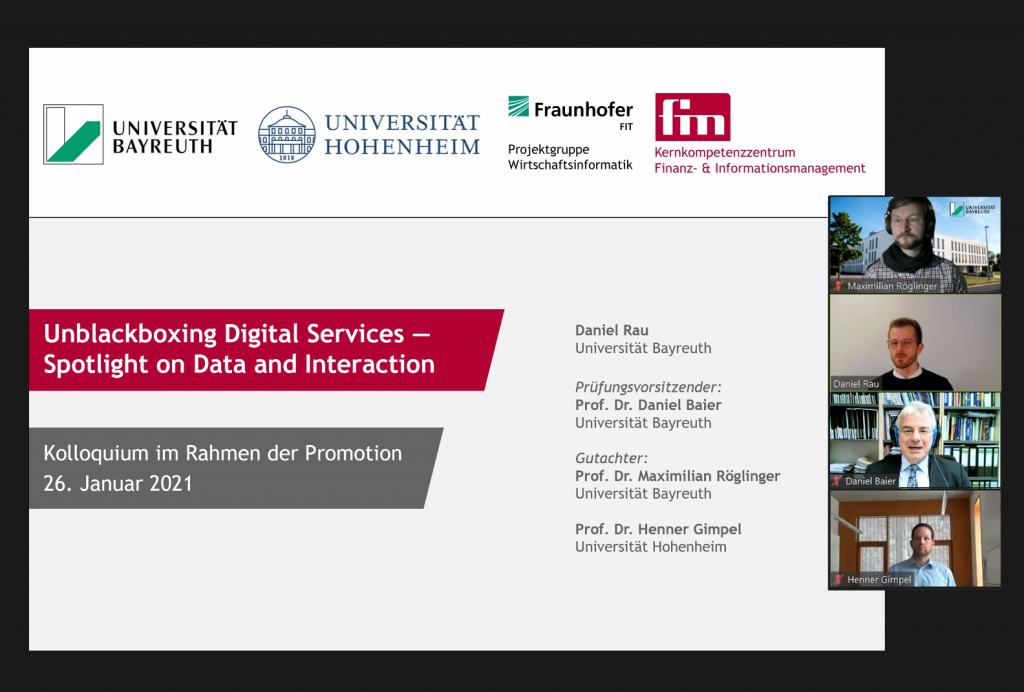Select Daniel Baier's video tile

(x=915, y=441)
